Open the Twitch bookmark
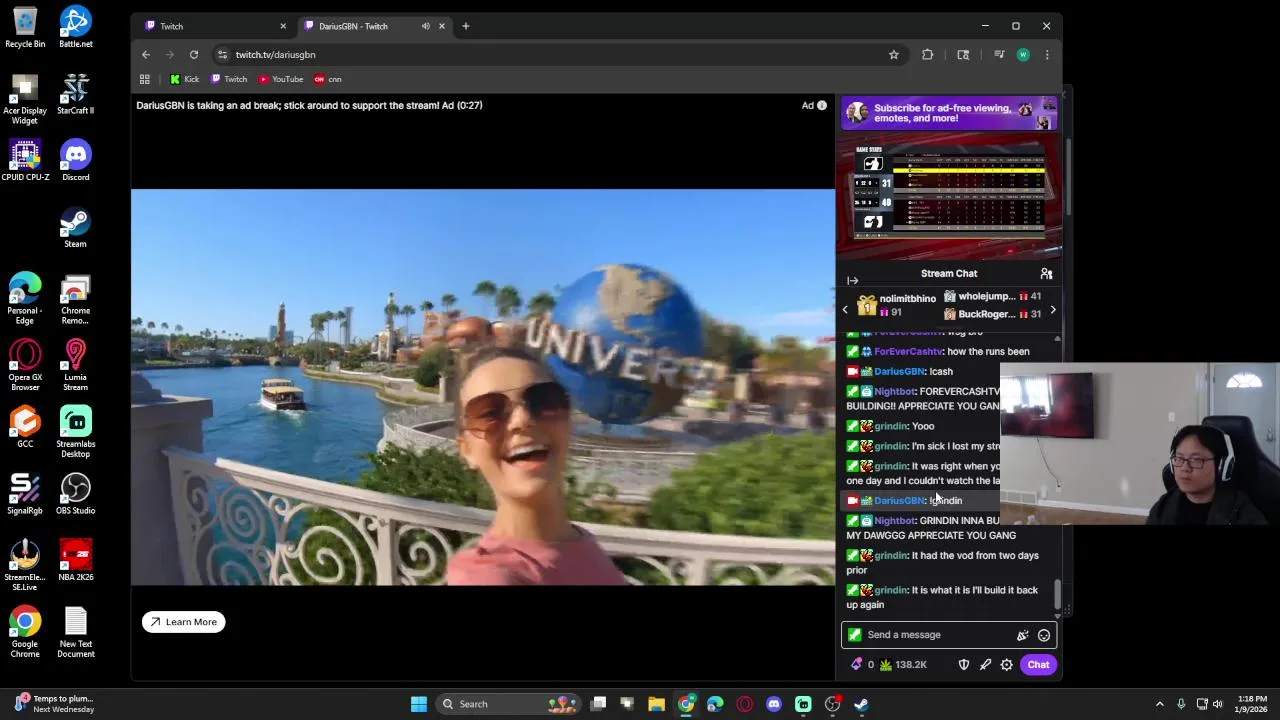 [229, 79]
